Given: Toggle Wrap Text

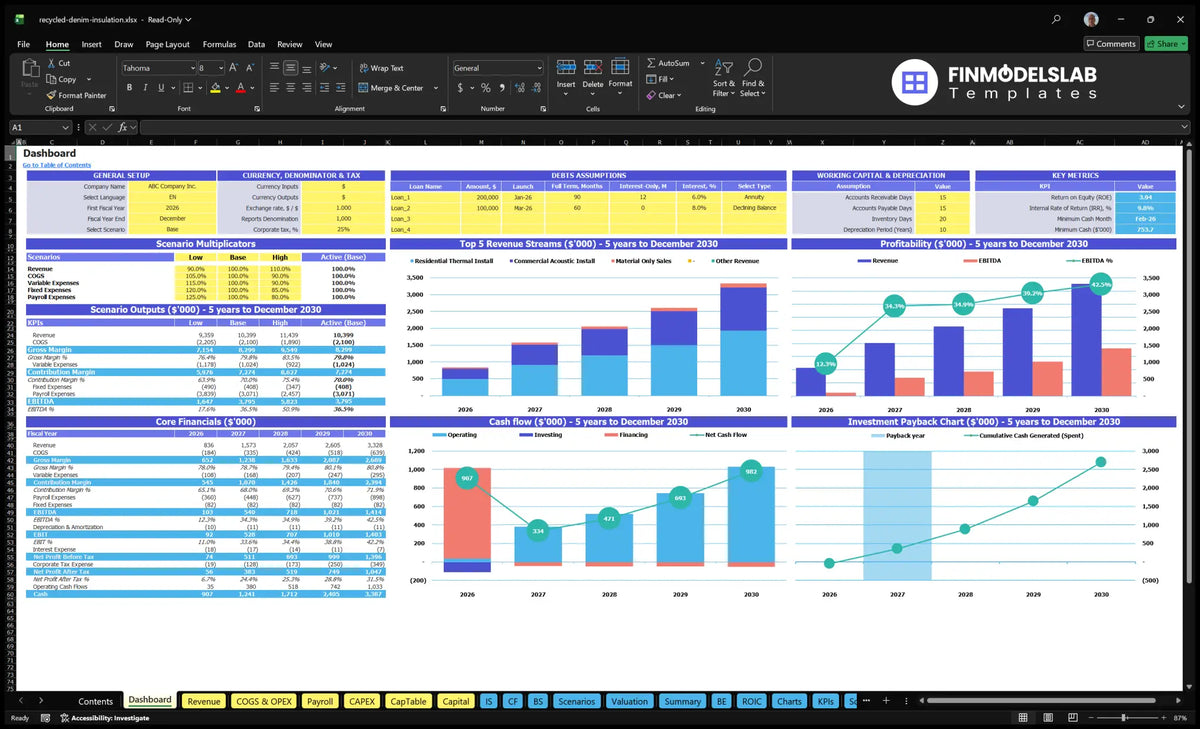Looking at the screenshot, I should point(381,68).
